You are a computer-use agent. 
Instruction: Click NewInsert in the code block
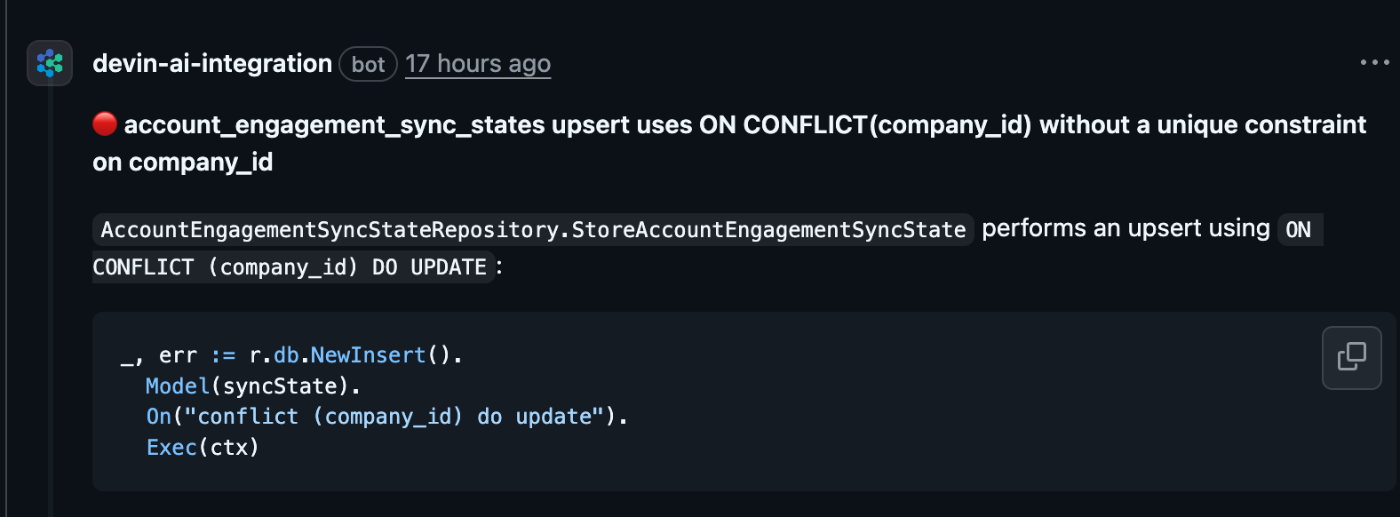click(x=369, y=355)
